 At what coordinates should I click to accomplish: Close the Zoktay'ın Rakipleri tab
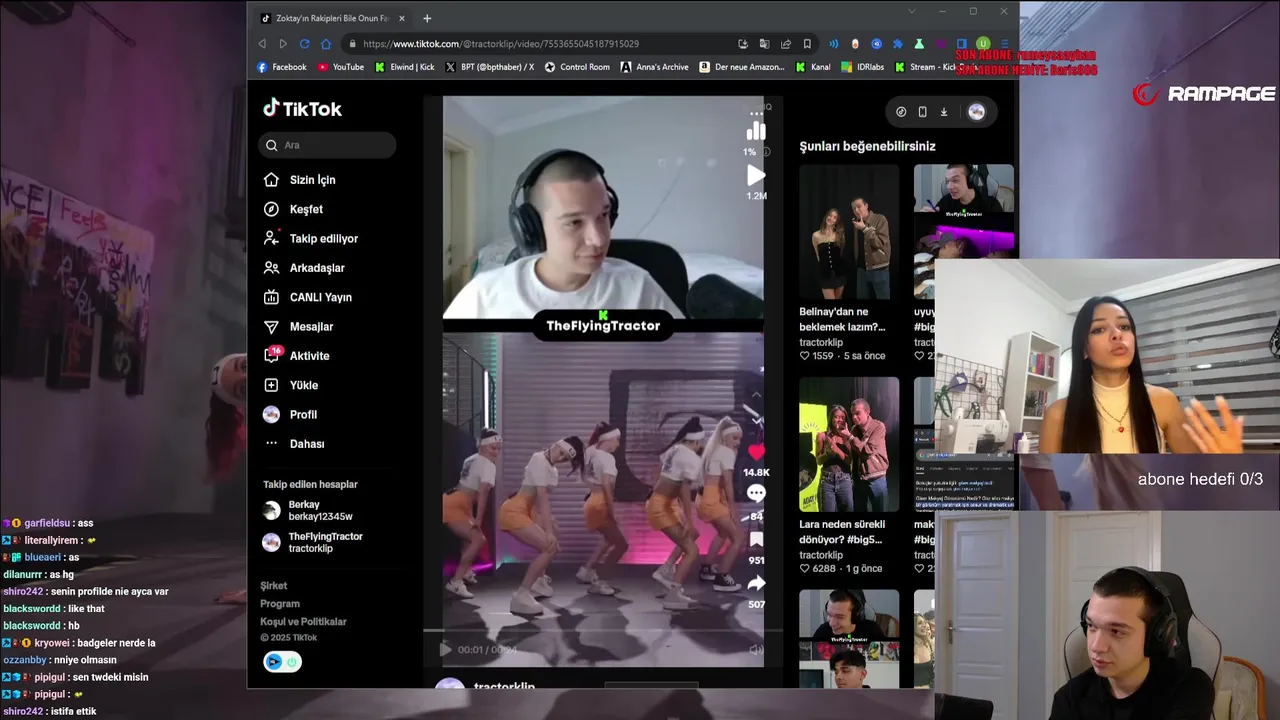point(402,18)
